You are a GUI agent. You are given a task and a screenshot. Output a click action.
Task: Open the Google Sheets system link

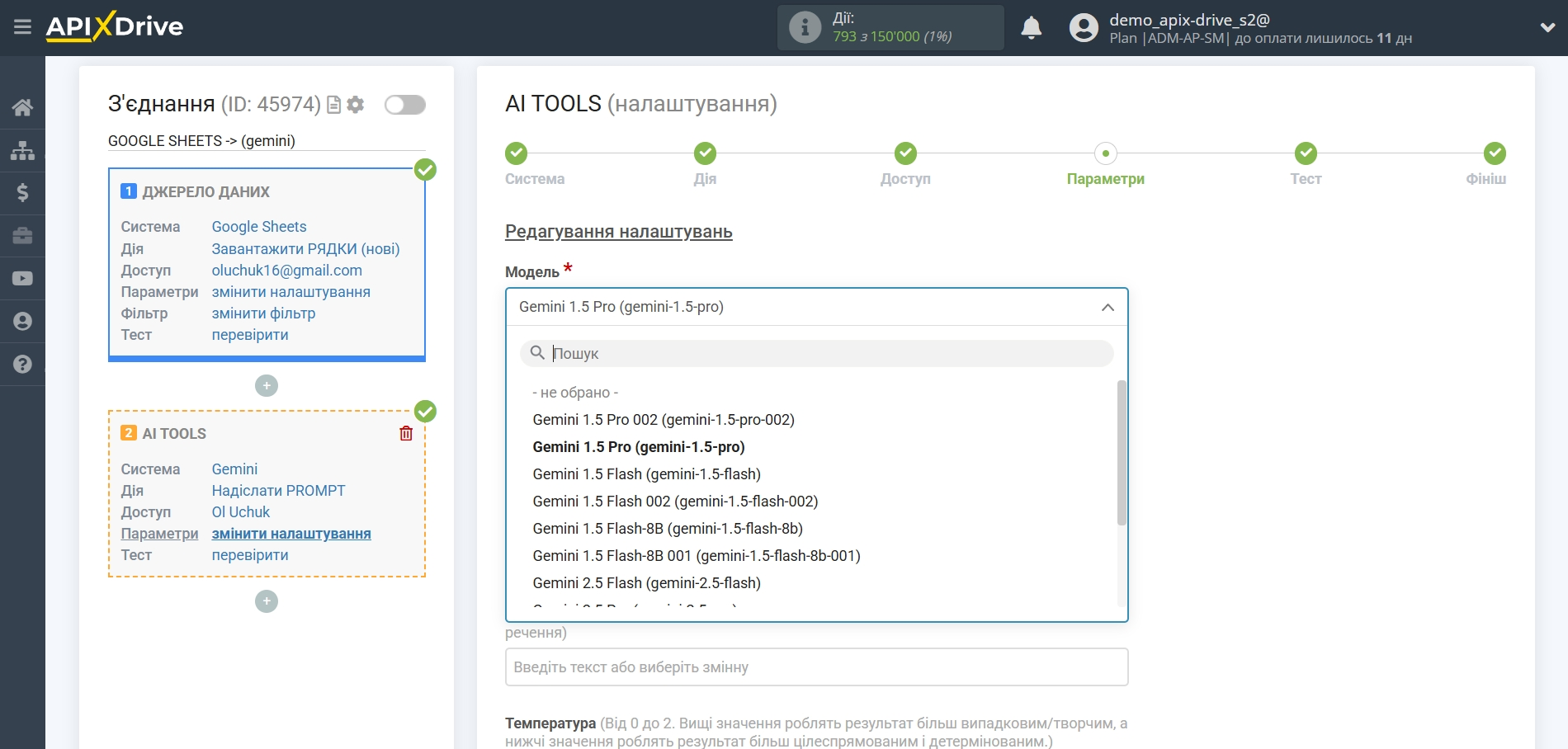(x=259, y=227)
